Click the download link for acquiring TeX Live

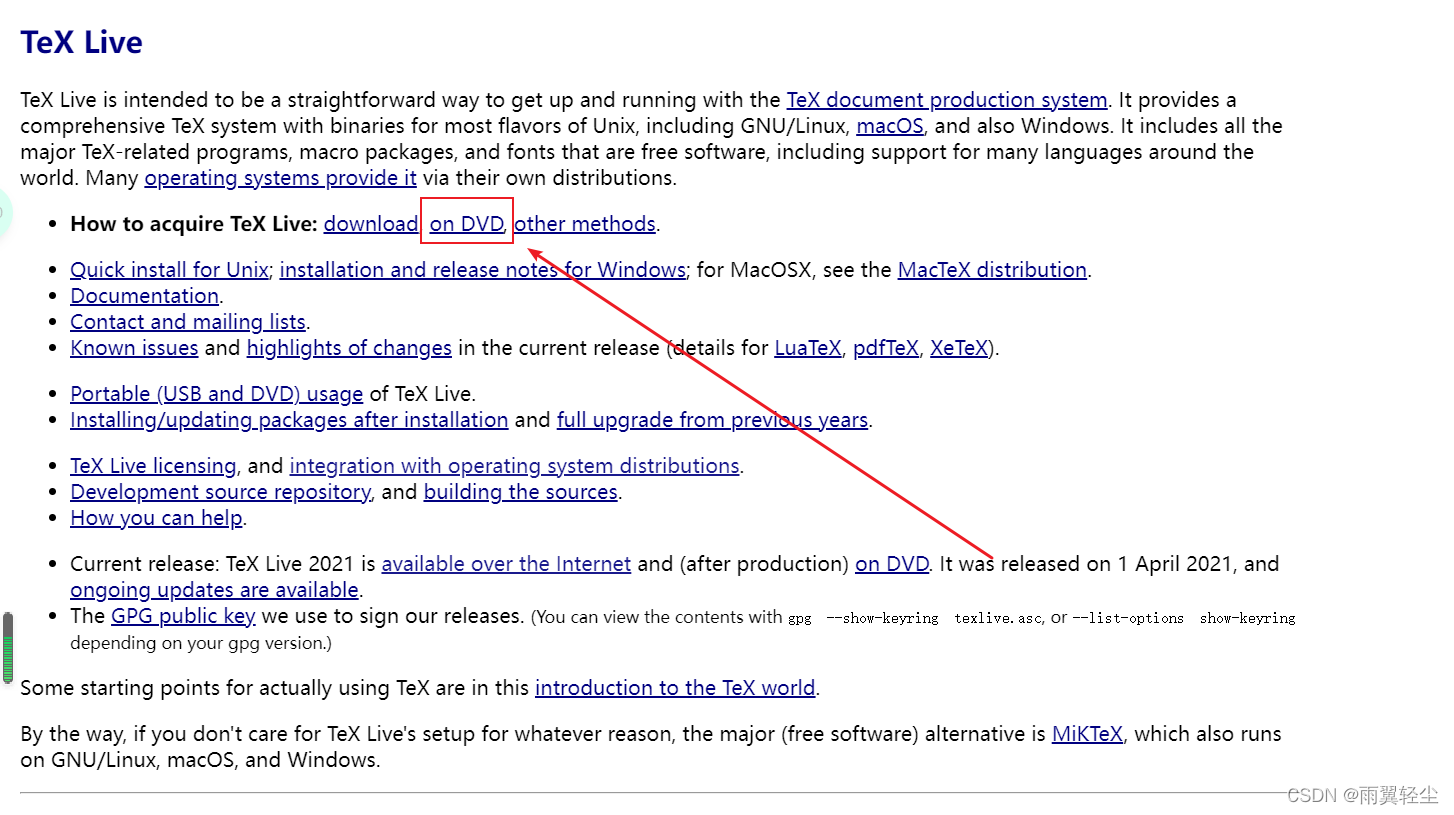(x=371, y=224)
